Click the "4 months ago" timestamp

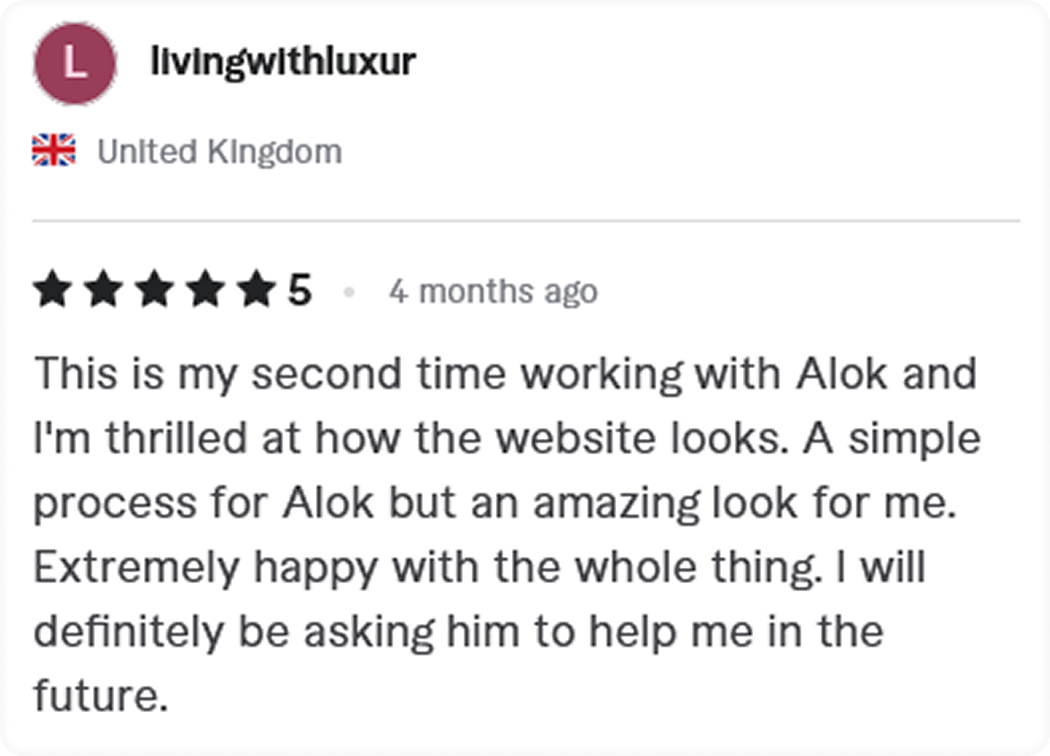coord(493,292)
